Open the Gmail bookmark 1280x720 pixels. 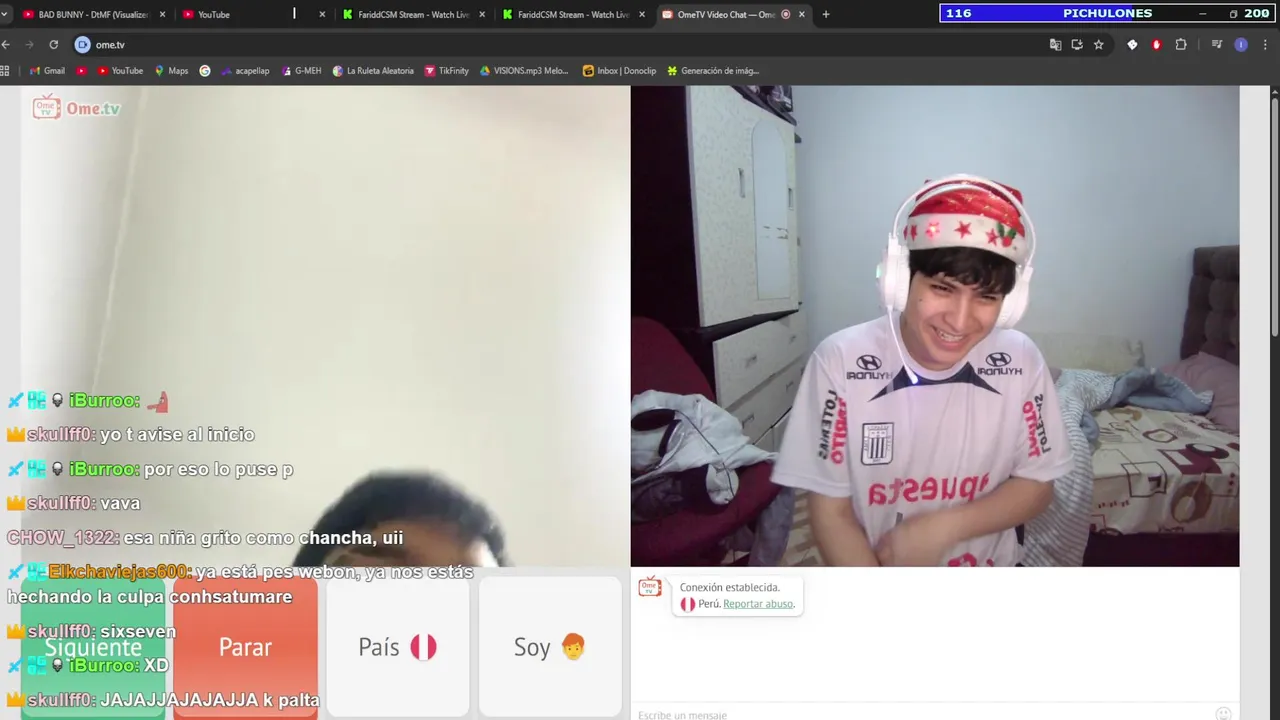[47, 71]
